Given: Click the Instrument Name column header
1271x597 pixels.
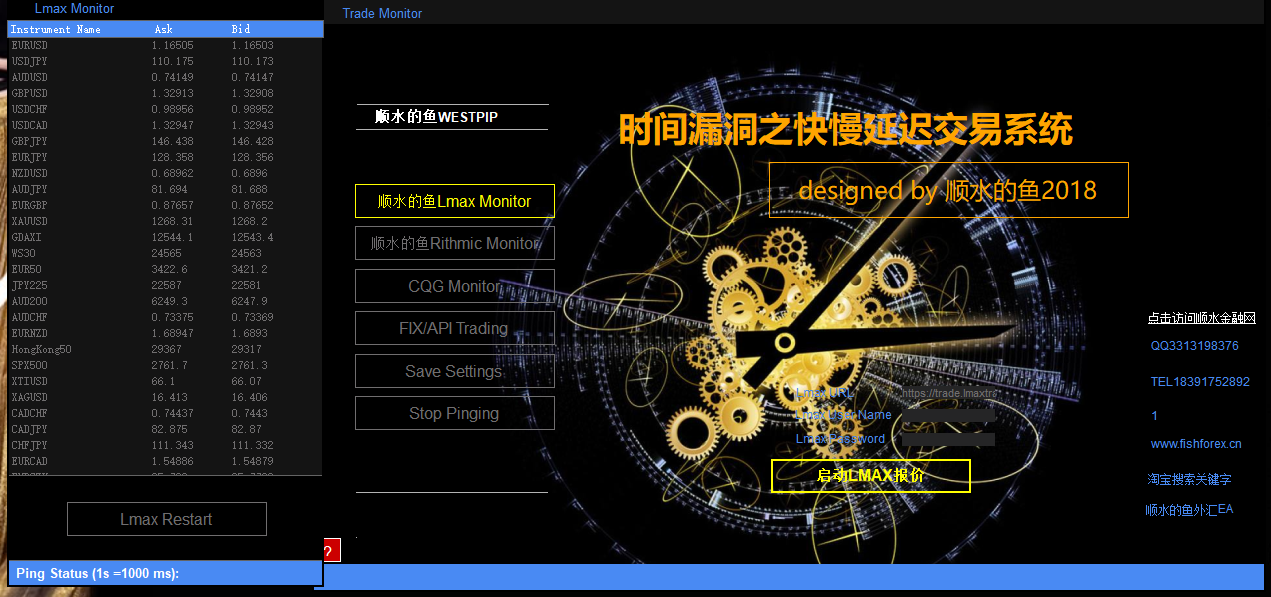Looking at the screenshot, I should [56, 29].
